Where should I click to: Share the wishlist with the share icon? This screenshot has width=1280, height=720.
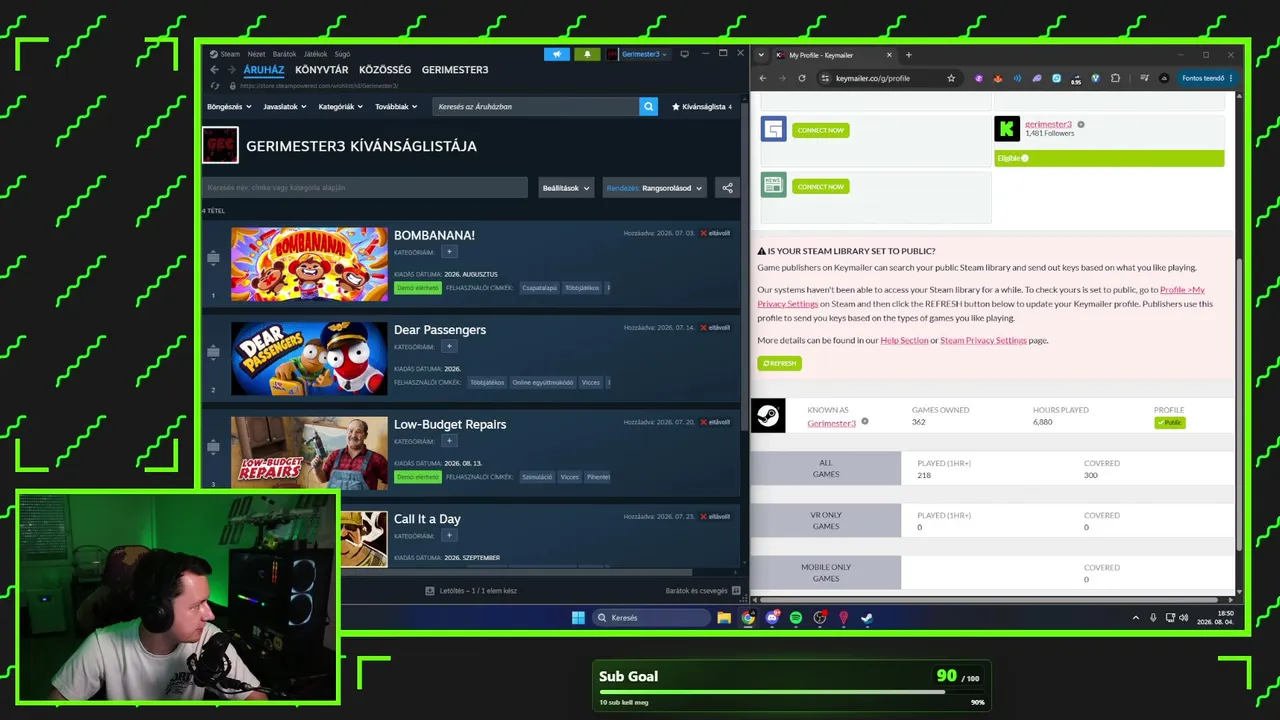(727, 187)
